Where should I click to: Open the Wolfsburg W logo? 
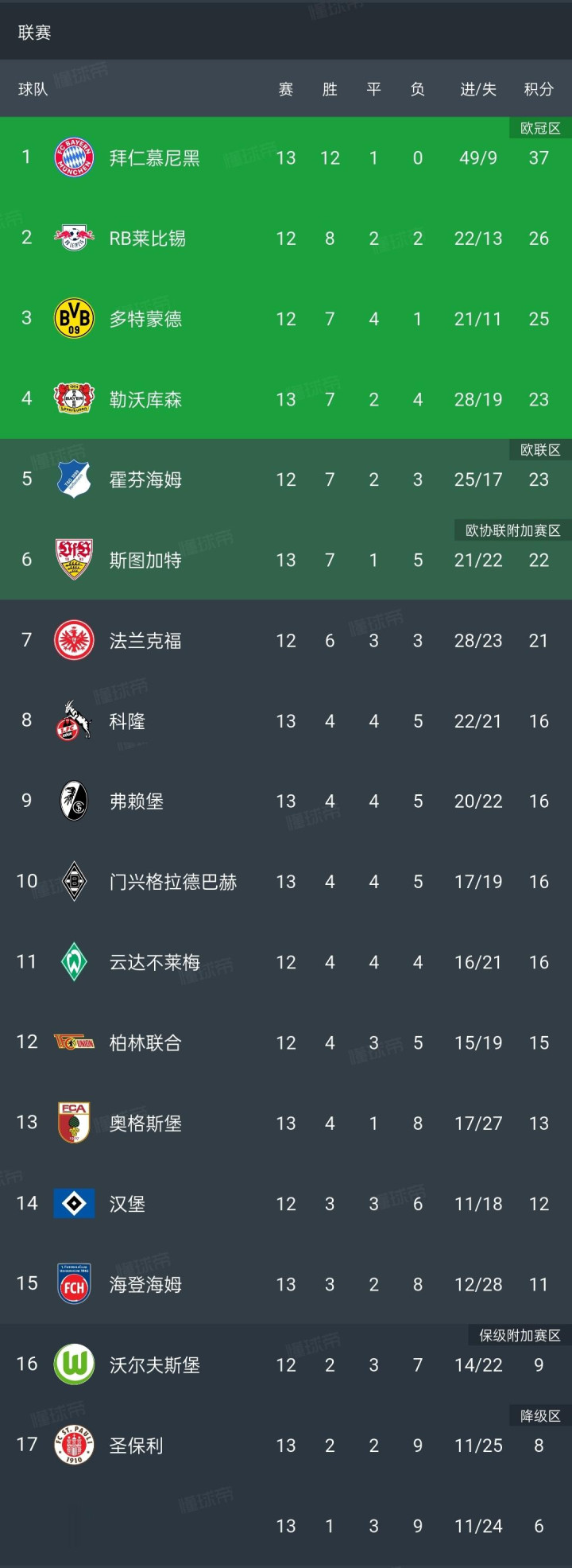[74, 1364]
